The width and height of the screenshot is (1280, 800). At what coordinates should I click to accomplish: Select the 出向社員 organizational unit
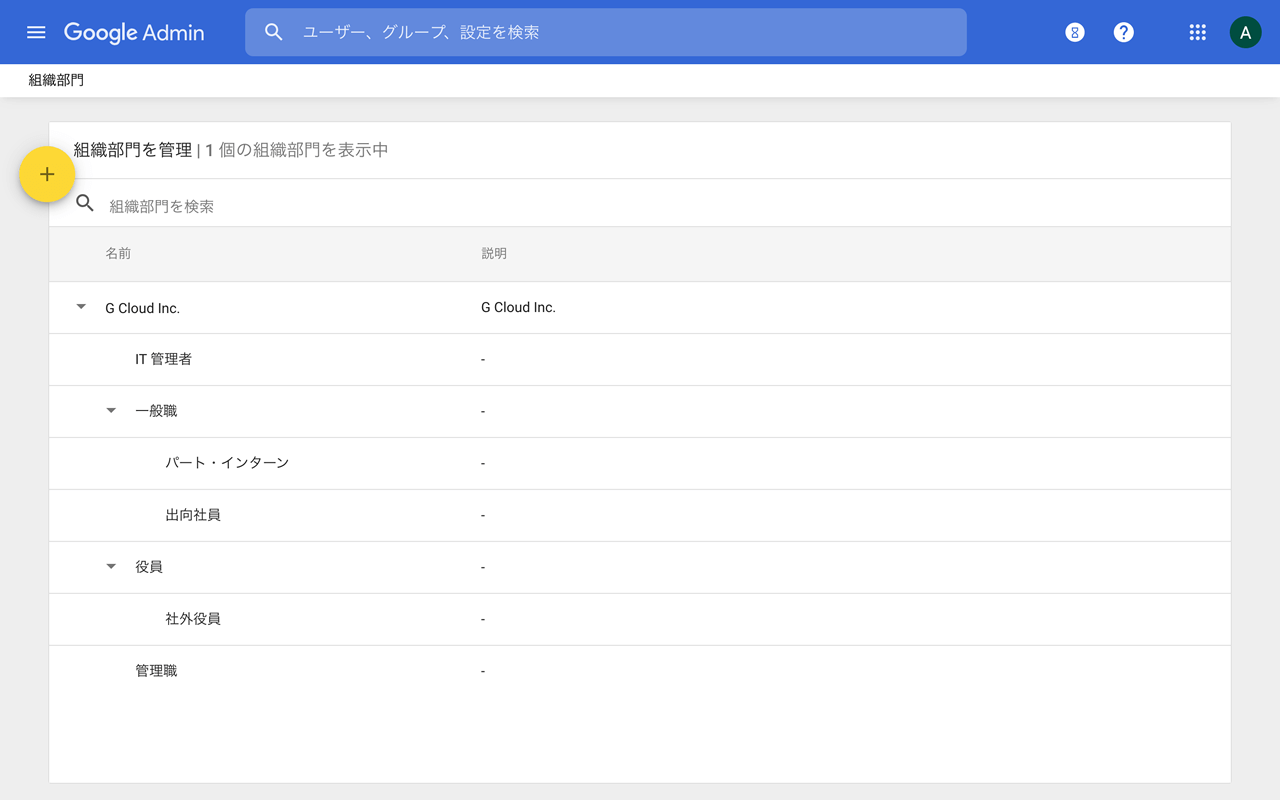tap(193, 515)
